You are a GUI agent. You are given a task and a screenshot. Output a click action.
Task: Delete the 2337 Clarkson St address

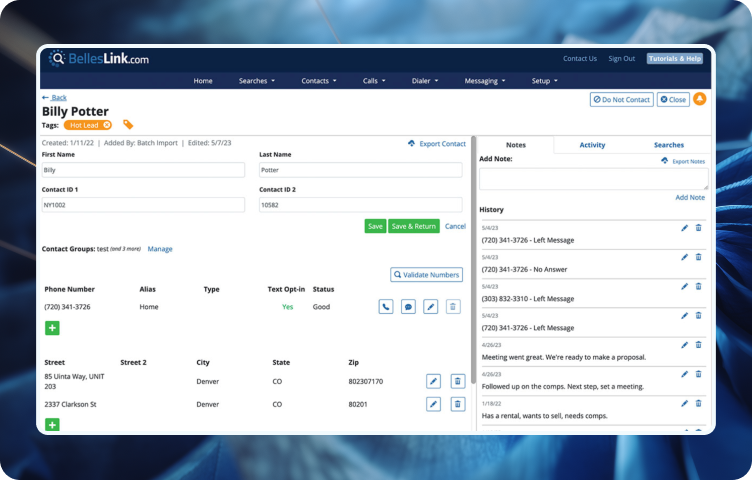coord(457,404)
